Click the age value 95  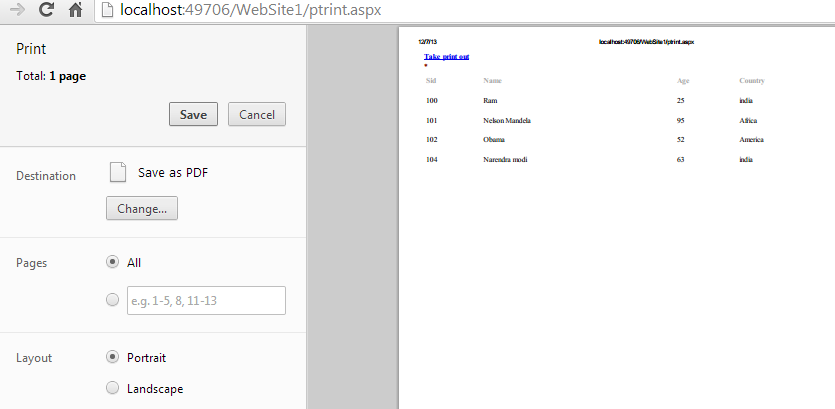pos(681,120)
